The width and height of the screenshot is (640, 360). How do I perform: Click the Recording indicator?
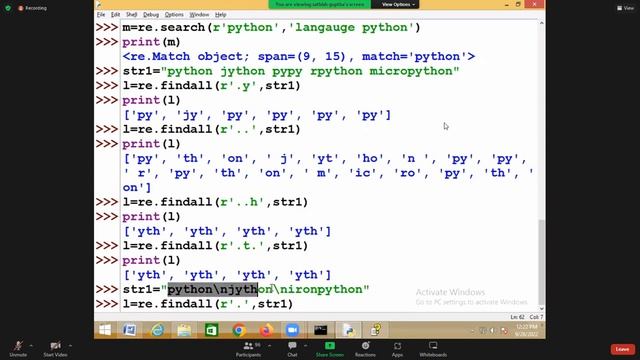(x=33, y=8)
